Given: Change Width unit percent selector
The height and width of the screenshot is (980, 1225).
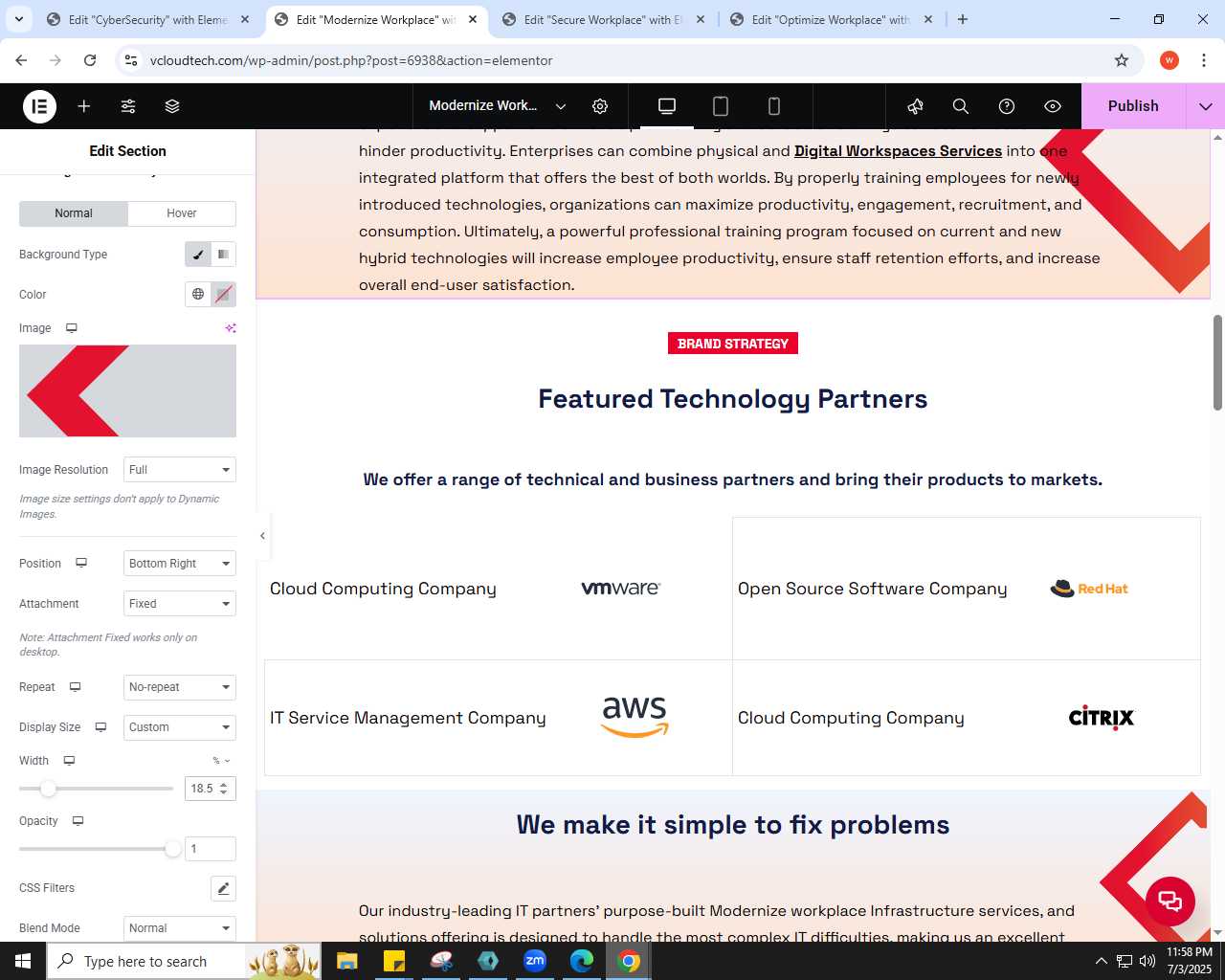Looking at the screenshot, I should pos(221,761).
